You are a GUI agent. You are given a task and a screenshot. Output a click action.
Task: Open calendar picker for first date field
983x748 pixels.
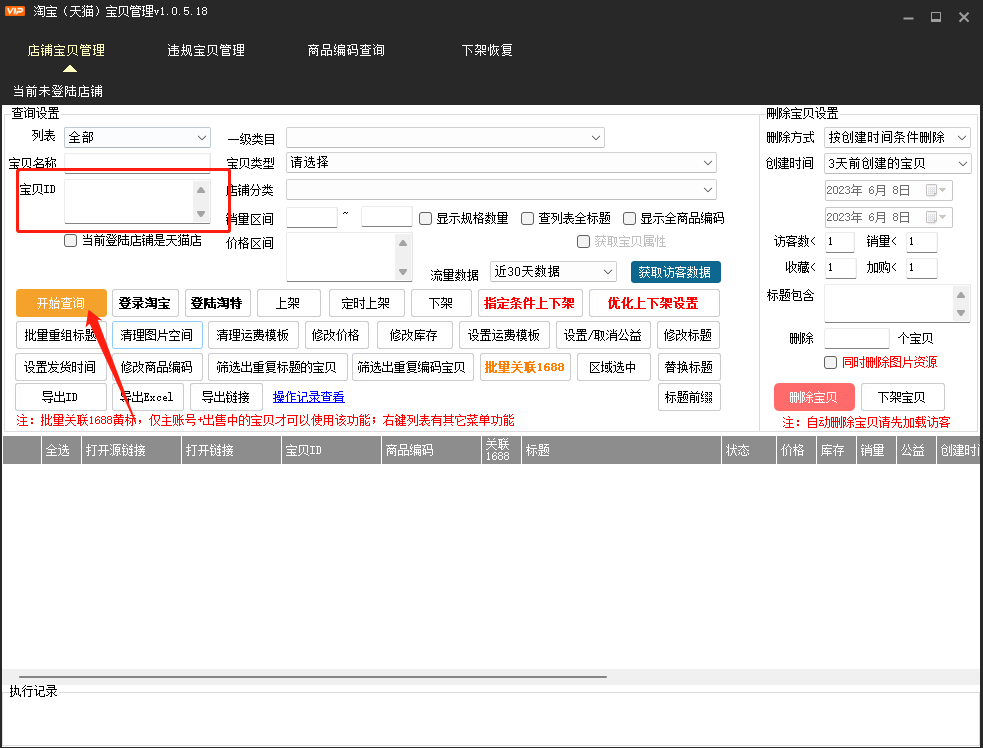click(x=937, y=190)
